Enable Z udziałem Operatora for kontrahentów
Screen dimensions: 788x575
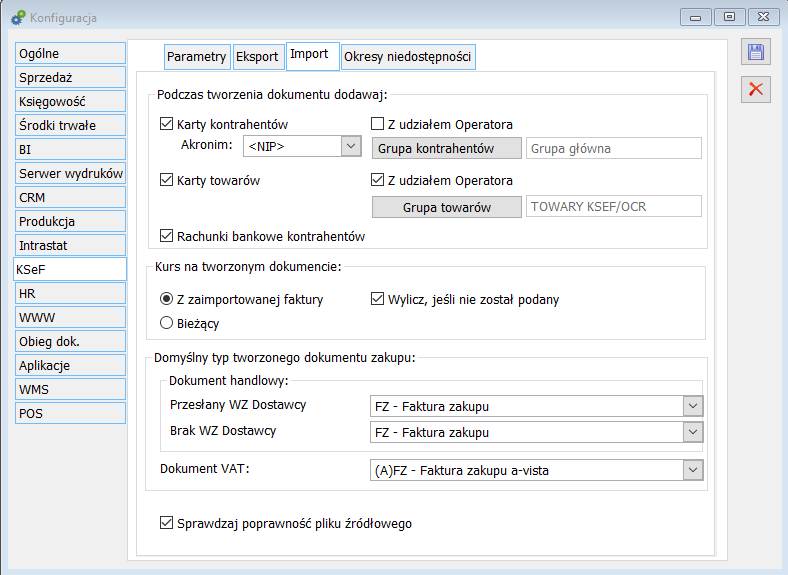(378, 125)
